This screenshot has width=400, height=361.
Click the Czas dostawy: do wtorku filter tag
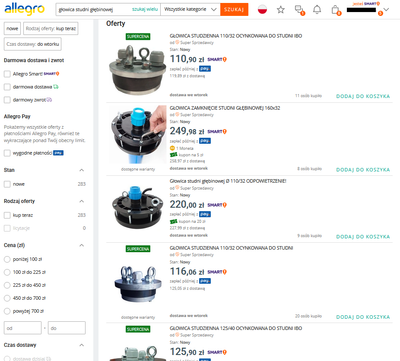[33, 44]
